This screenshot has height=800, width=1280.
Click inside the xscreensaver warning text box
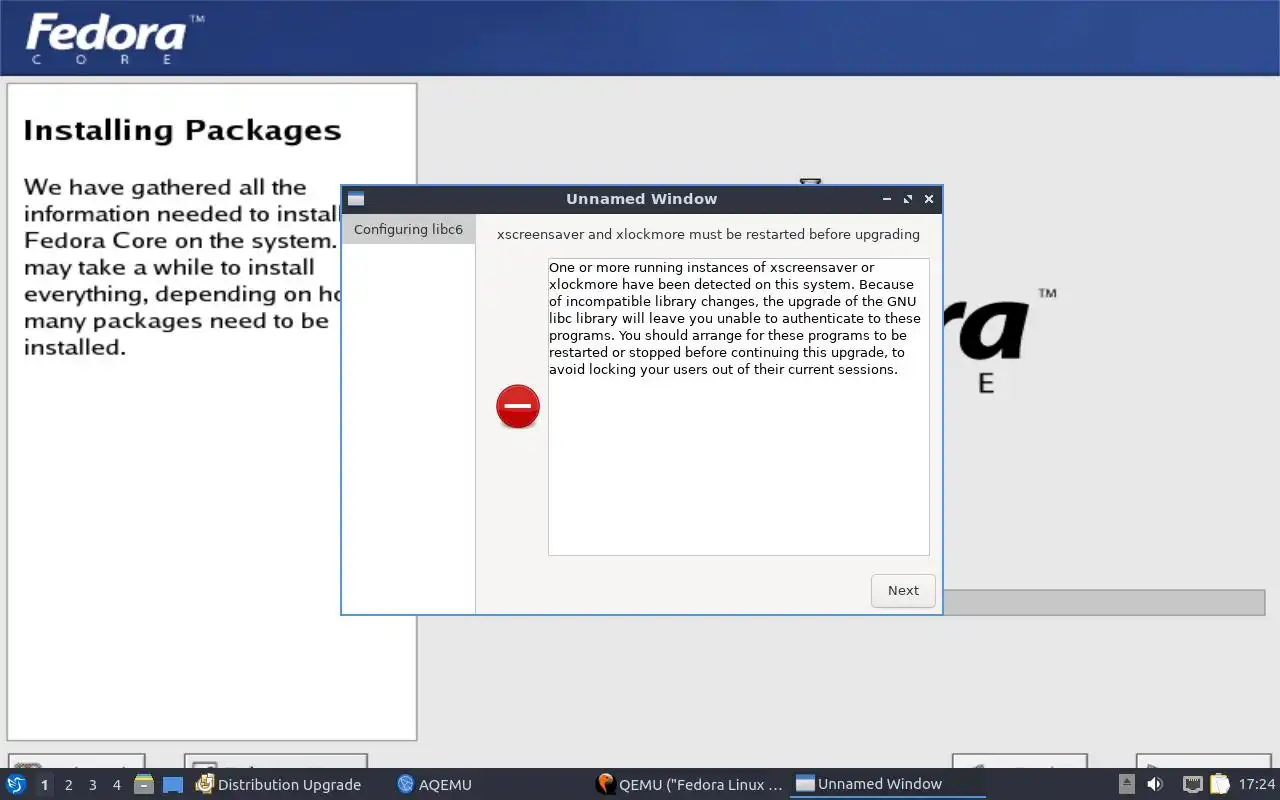pos(738,407)
